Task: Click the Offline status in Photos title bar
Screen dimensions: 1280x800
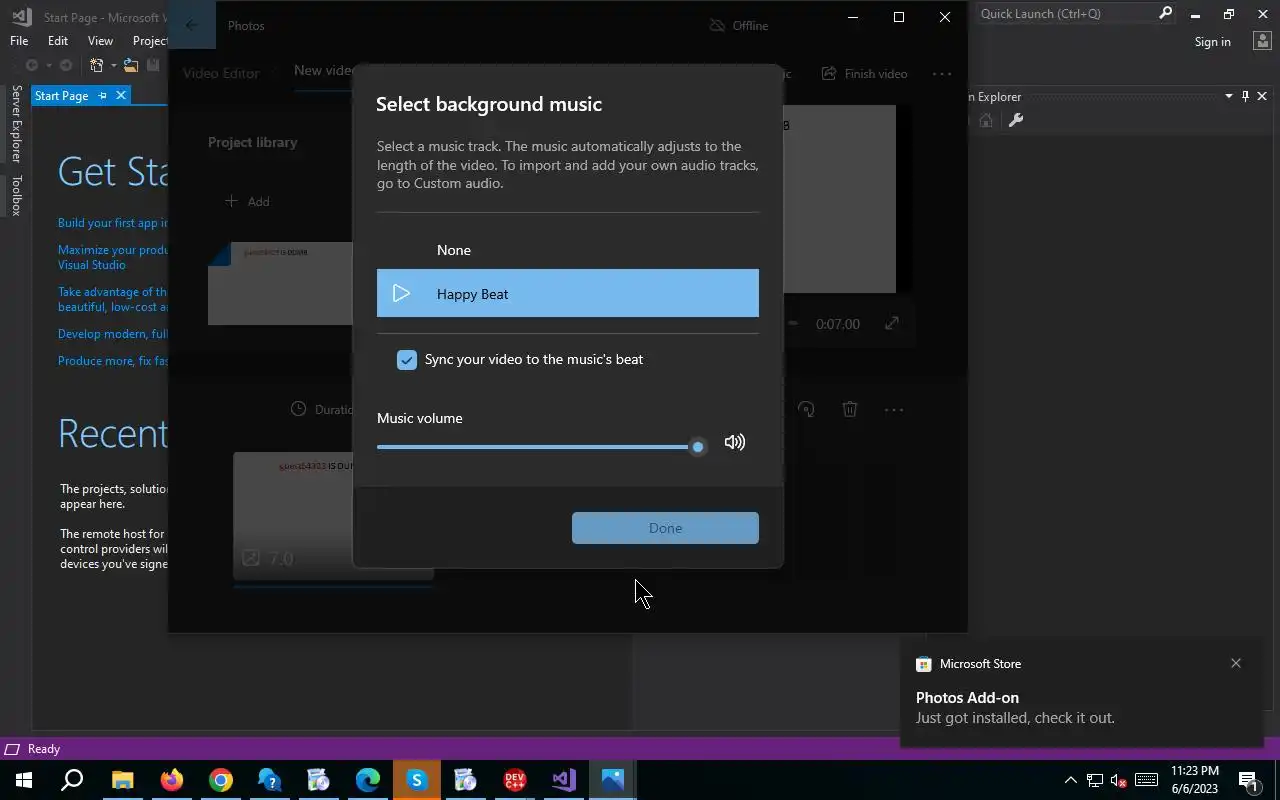Action: tap(738, 25)
